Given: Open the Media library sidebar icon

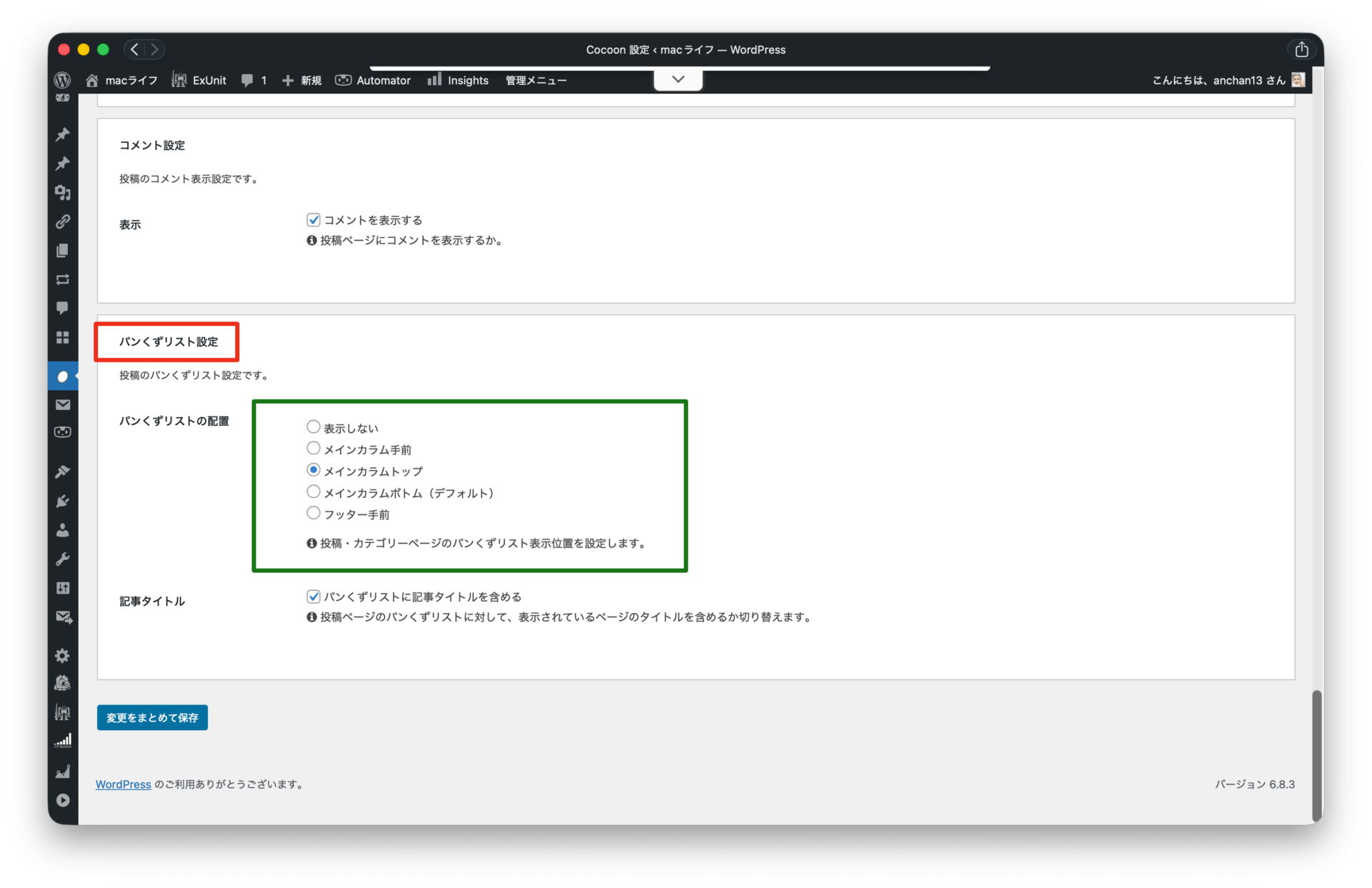Looking at the screenshot, I should click(62, 192).
